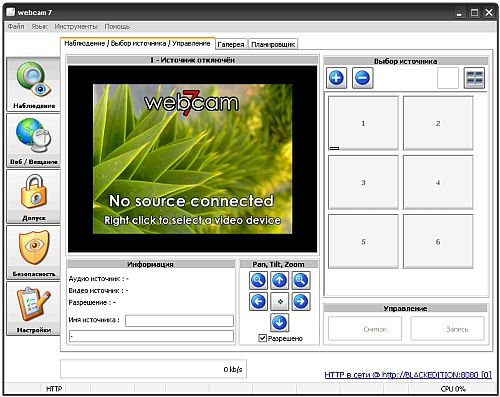This screenshot has height=397, width=500.
Task: Toggle the Разрешено checkbox
Action: click(x=262, y=338)
